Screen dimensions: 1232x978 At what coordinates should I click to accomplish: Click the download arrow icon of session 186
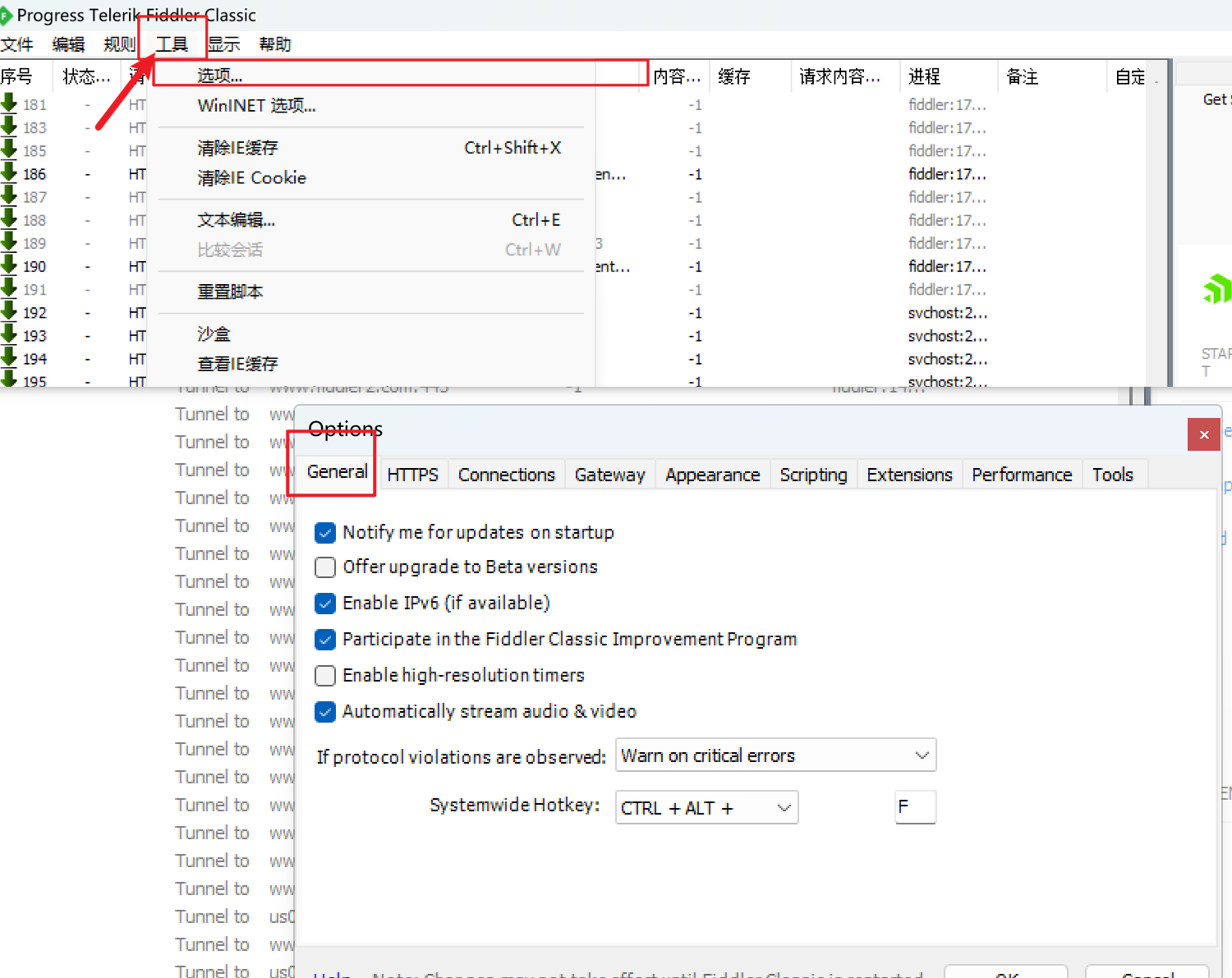(x=9, y=172)
